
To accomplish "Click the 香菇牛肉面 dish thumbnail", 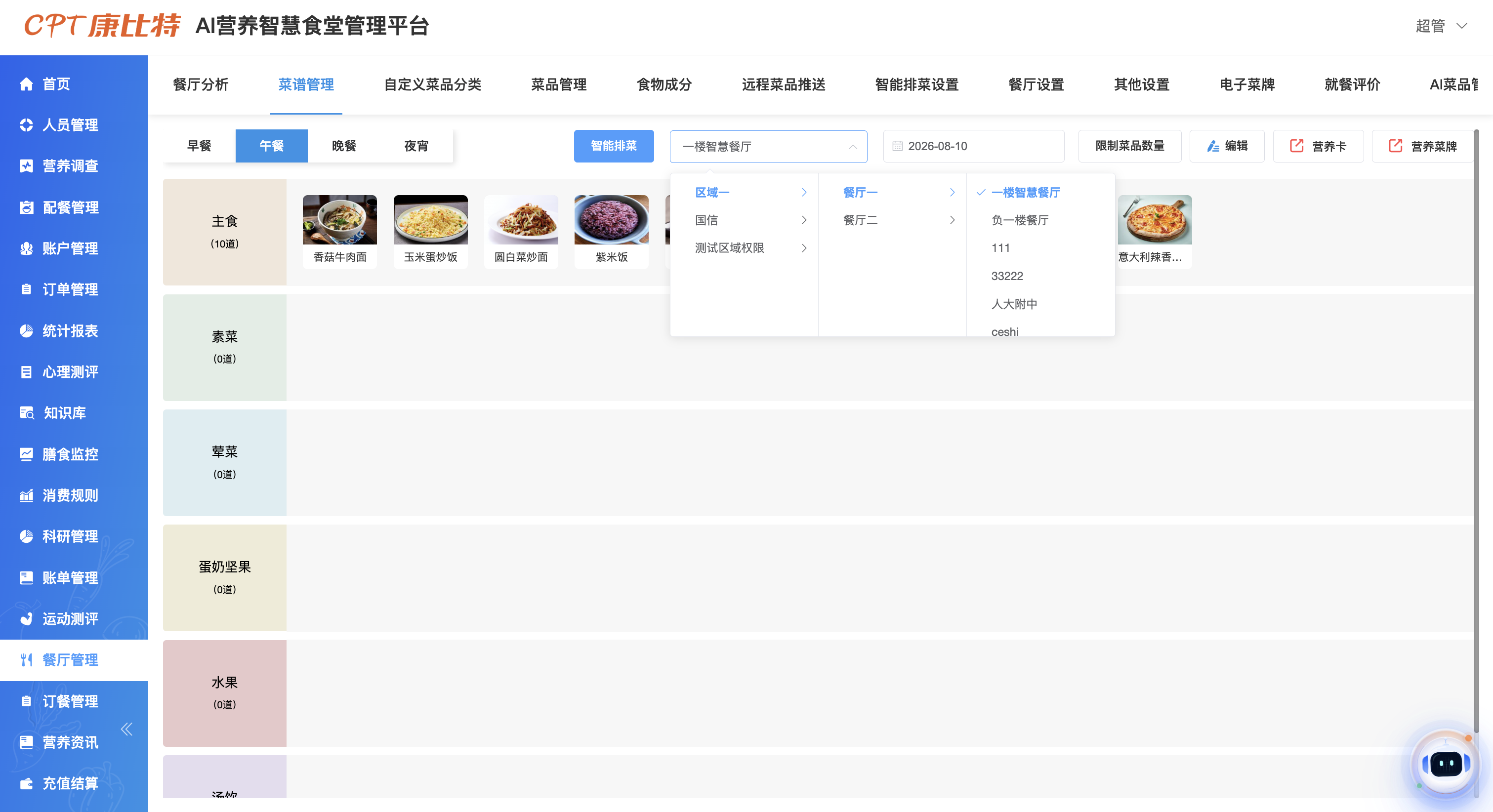I will [339, 220].
